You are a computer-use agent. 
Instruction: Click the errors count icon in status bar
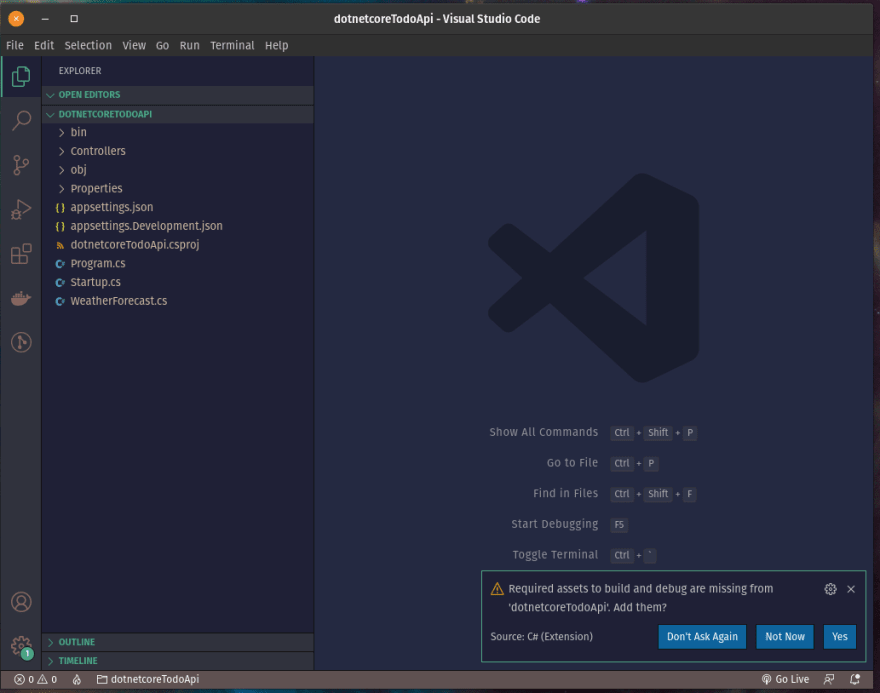pos(24,680)
